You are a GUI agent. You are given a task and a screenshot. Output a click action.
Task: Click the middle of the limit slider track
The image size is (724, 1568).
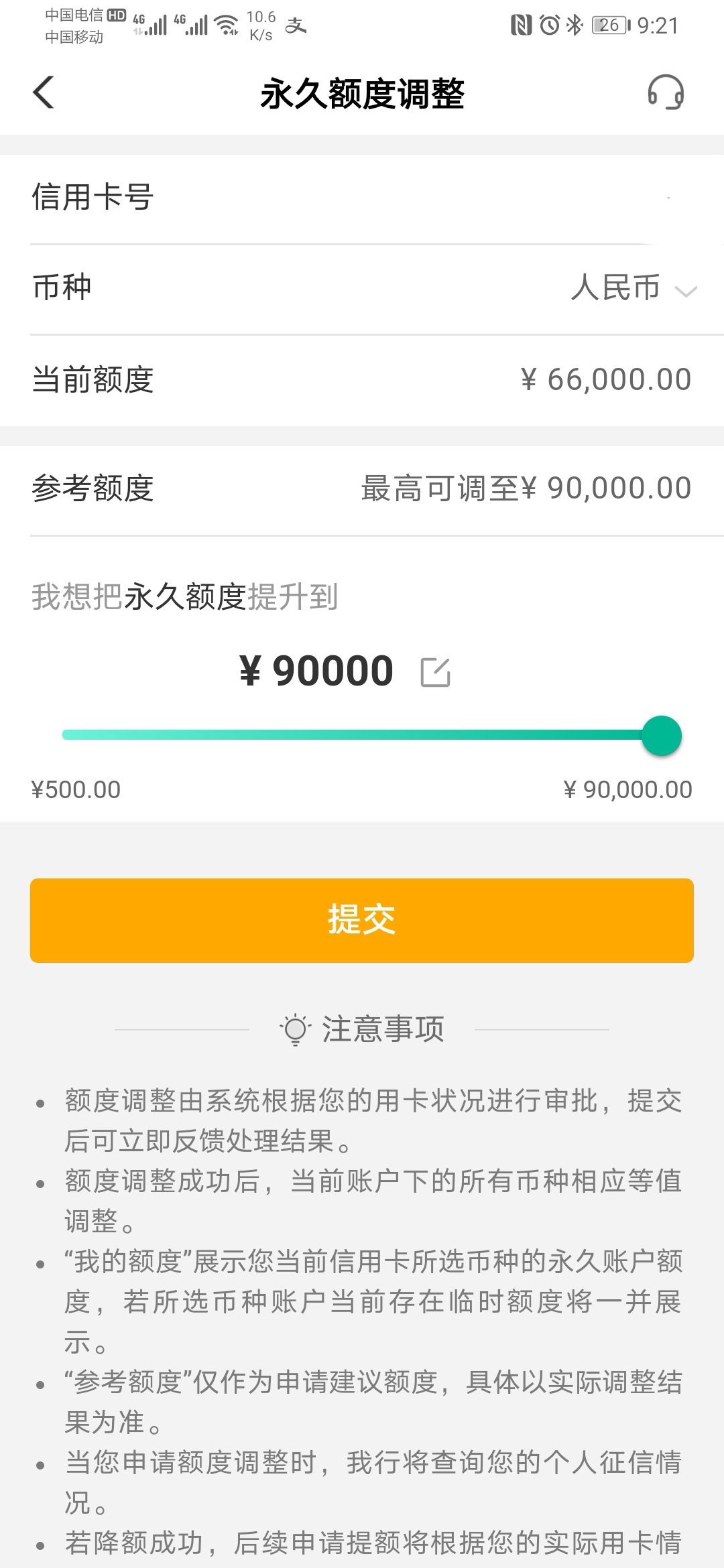pos(362,735)
